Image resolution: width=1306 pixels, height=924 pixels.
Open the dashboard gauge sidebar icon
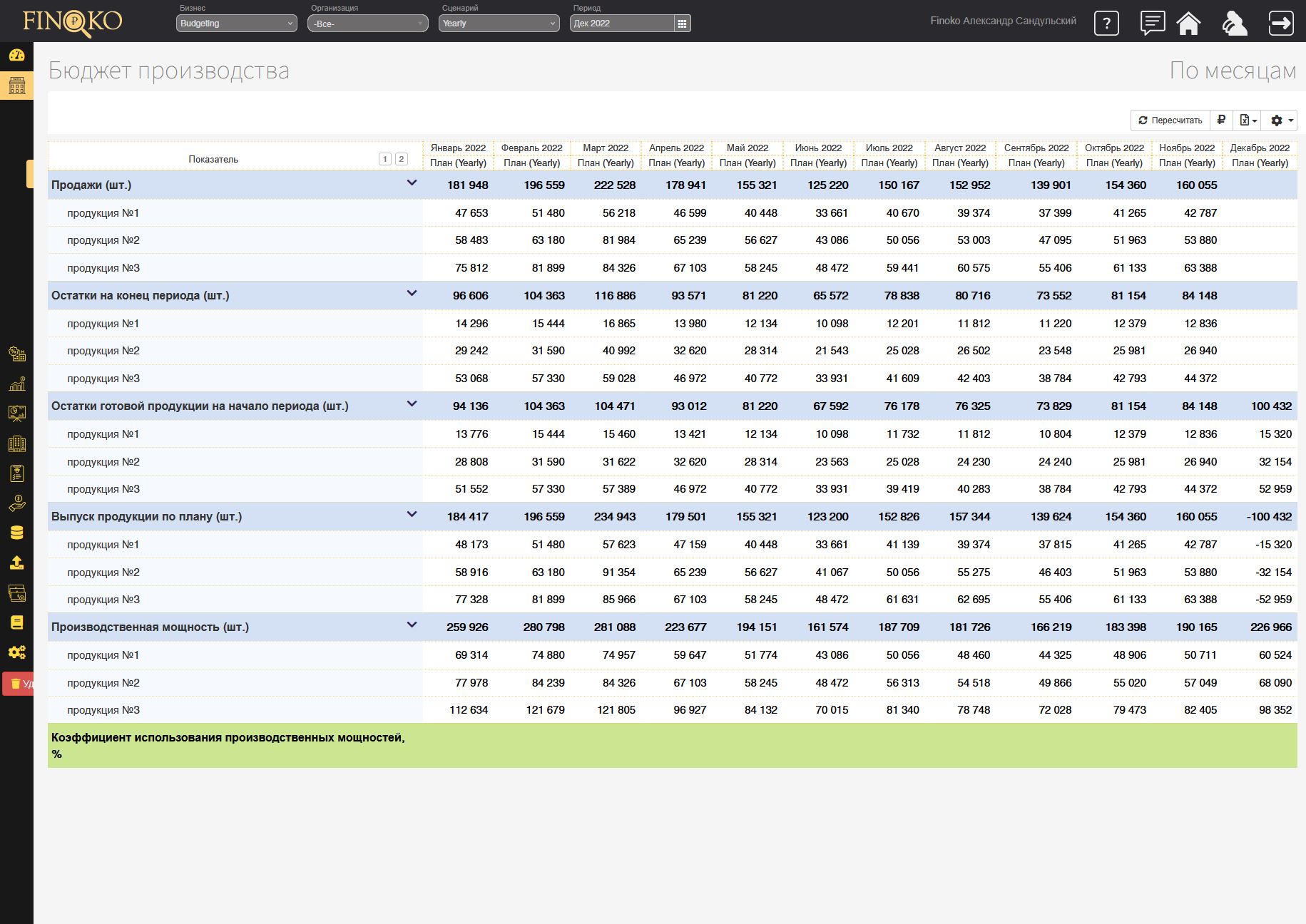coord(16,55)
